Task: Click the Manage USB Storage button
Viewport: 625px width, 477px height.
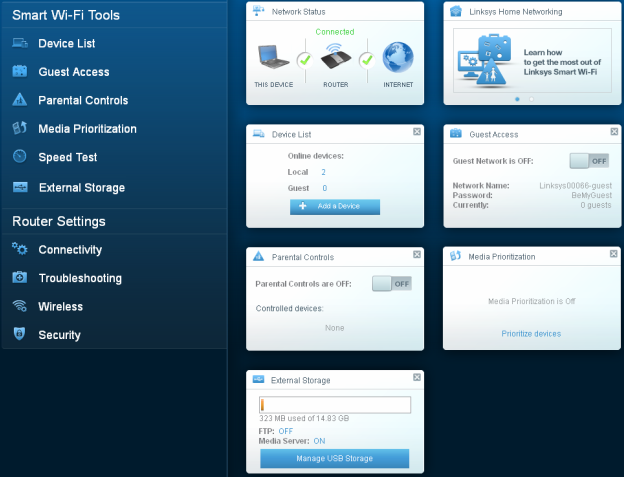Action: [x=334, y=458]
